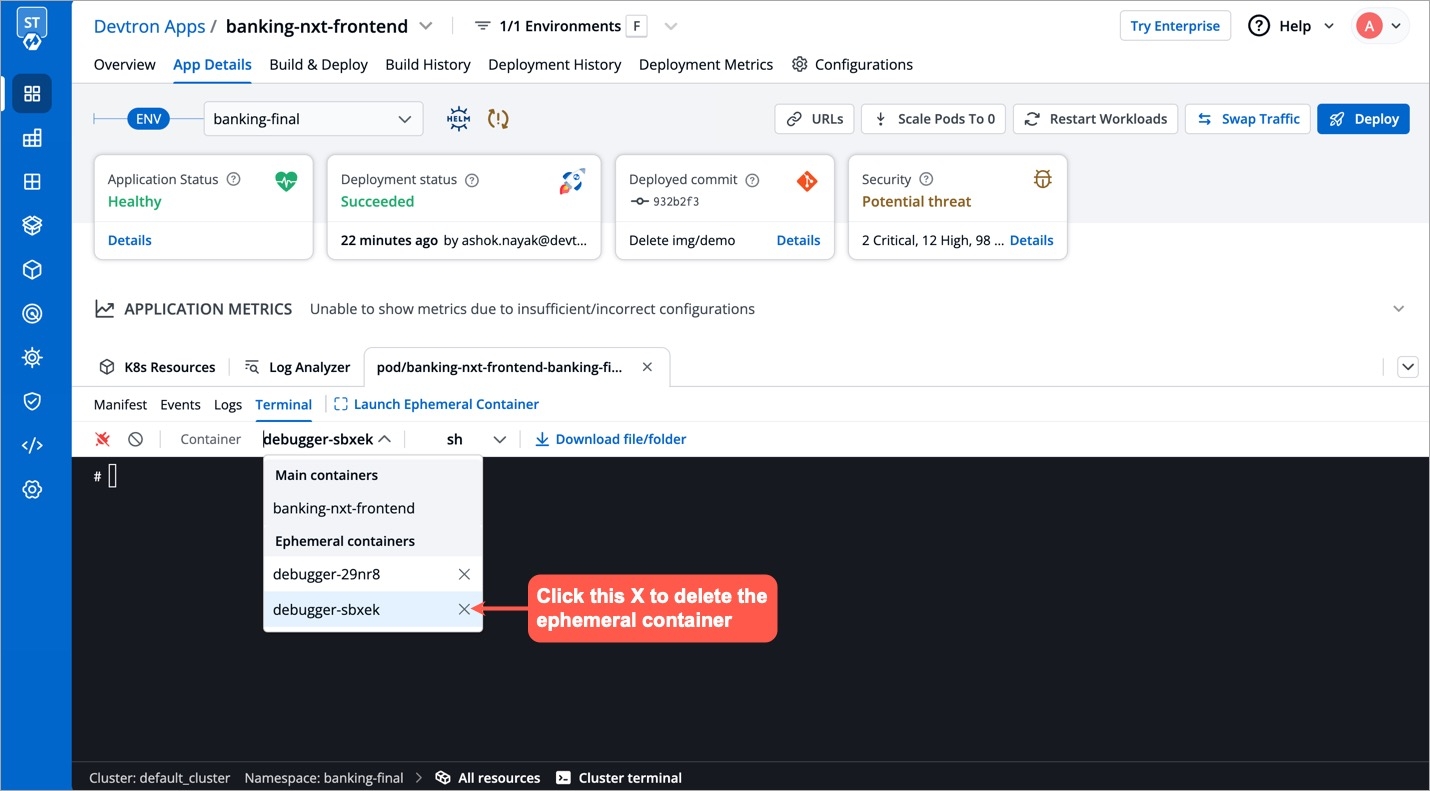Click the Helm chart icon
Screen dimensions: 1430x791
(x=458, y=119)
